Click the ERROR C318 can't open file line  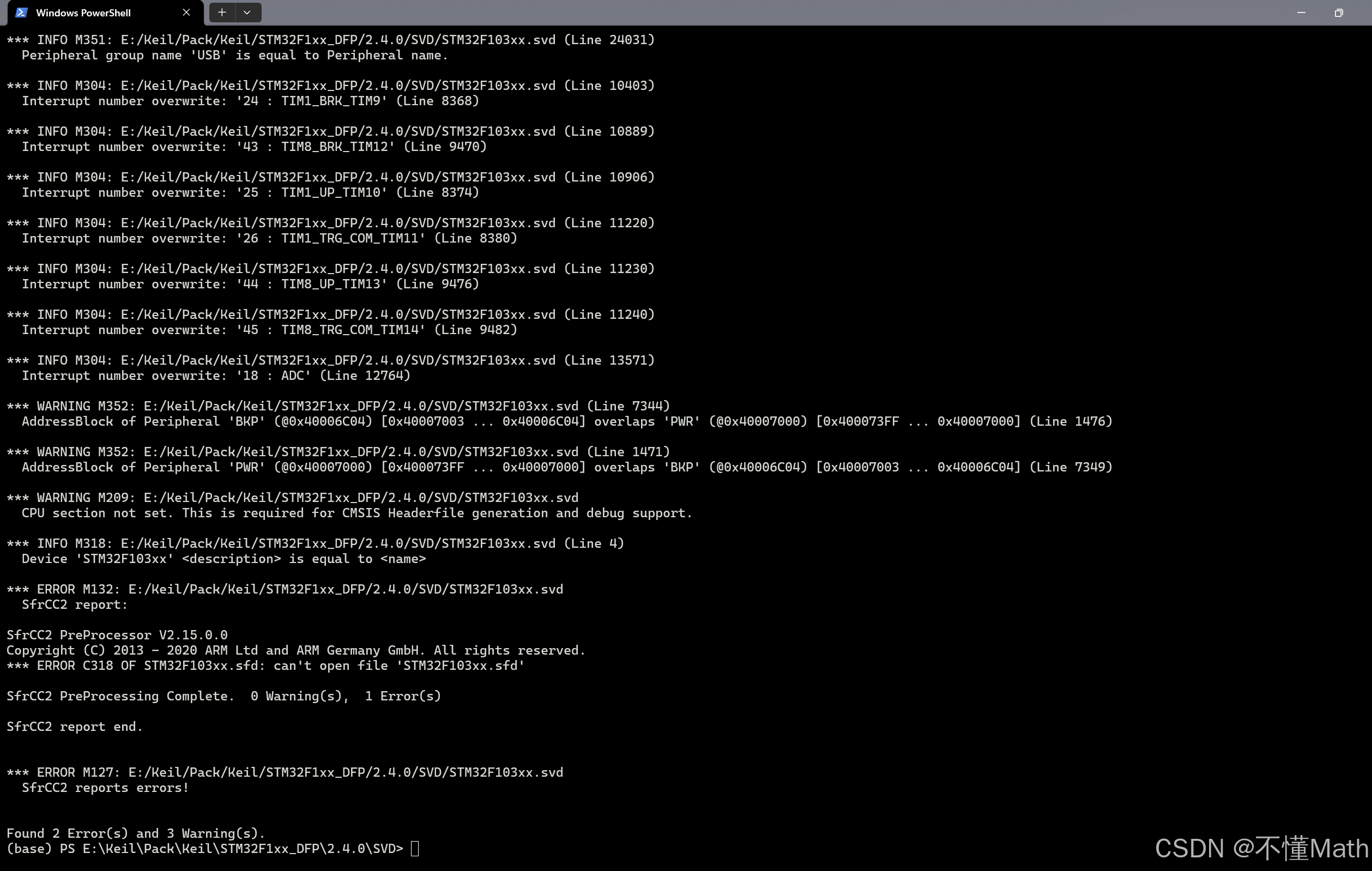pos(265,666)
